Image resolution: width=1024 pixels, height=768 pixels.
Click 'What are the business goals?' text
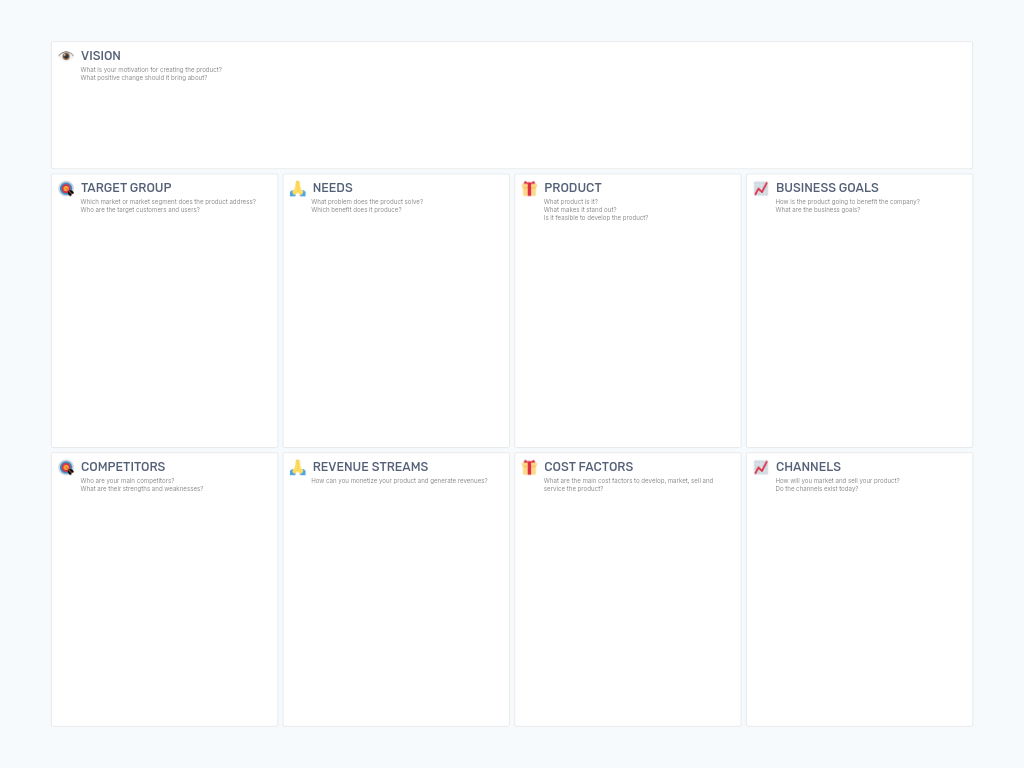tap(818, 210)
